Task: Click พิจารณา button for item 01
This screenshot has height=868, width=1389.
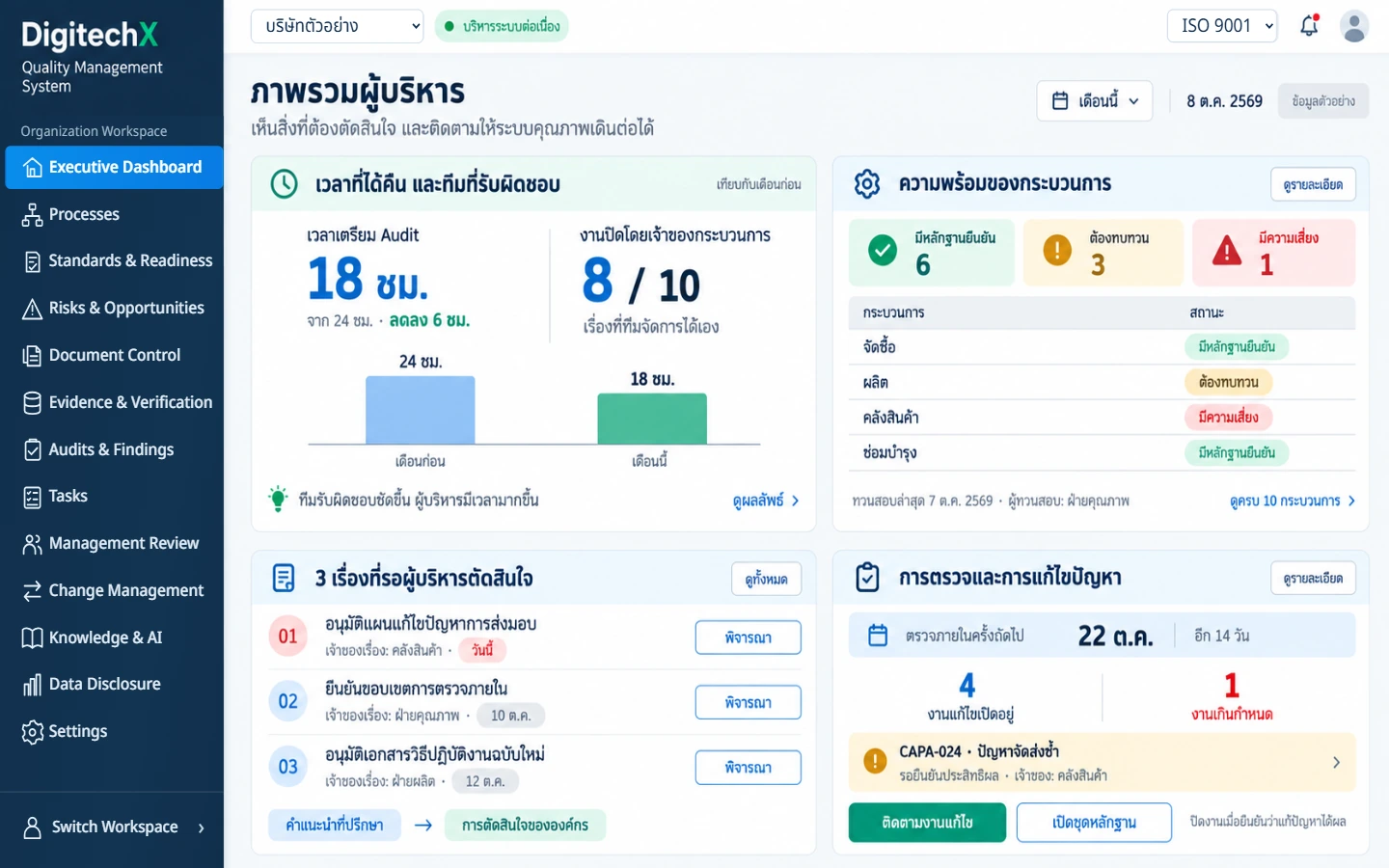Action: pyautogui.click(x=748, y=637)
